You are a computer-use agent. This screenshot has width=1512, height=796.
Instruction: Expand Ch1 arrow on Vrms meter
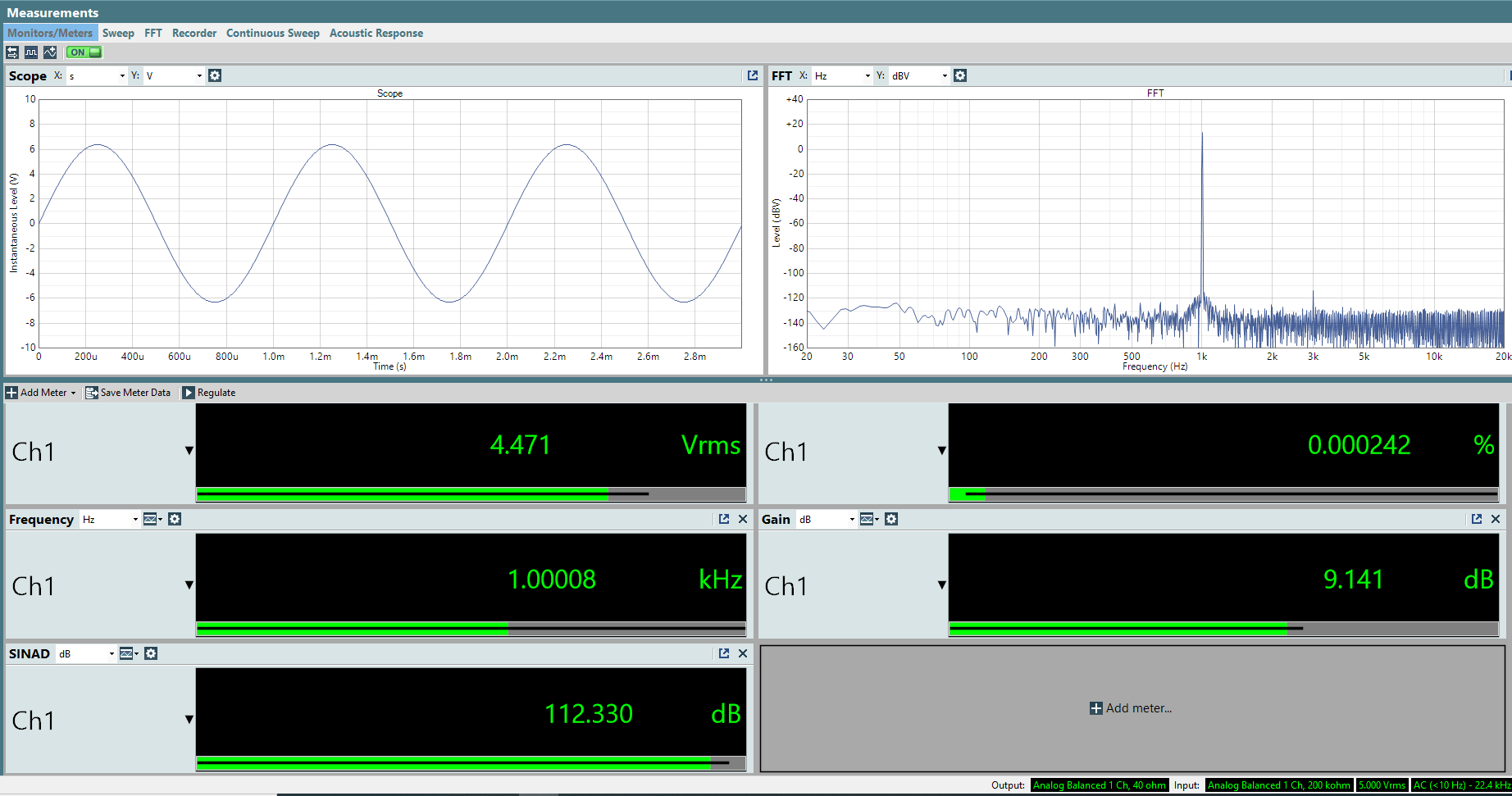click(189, 451)
